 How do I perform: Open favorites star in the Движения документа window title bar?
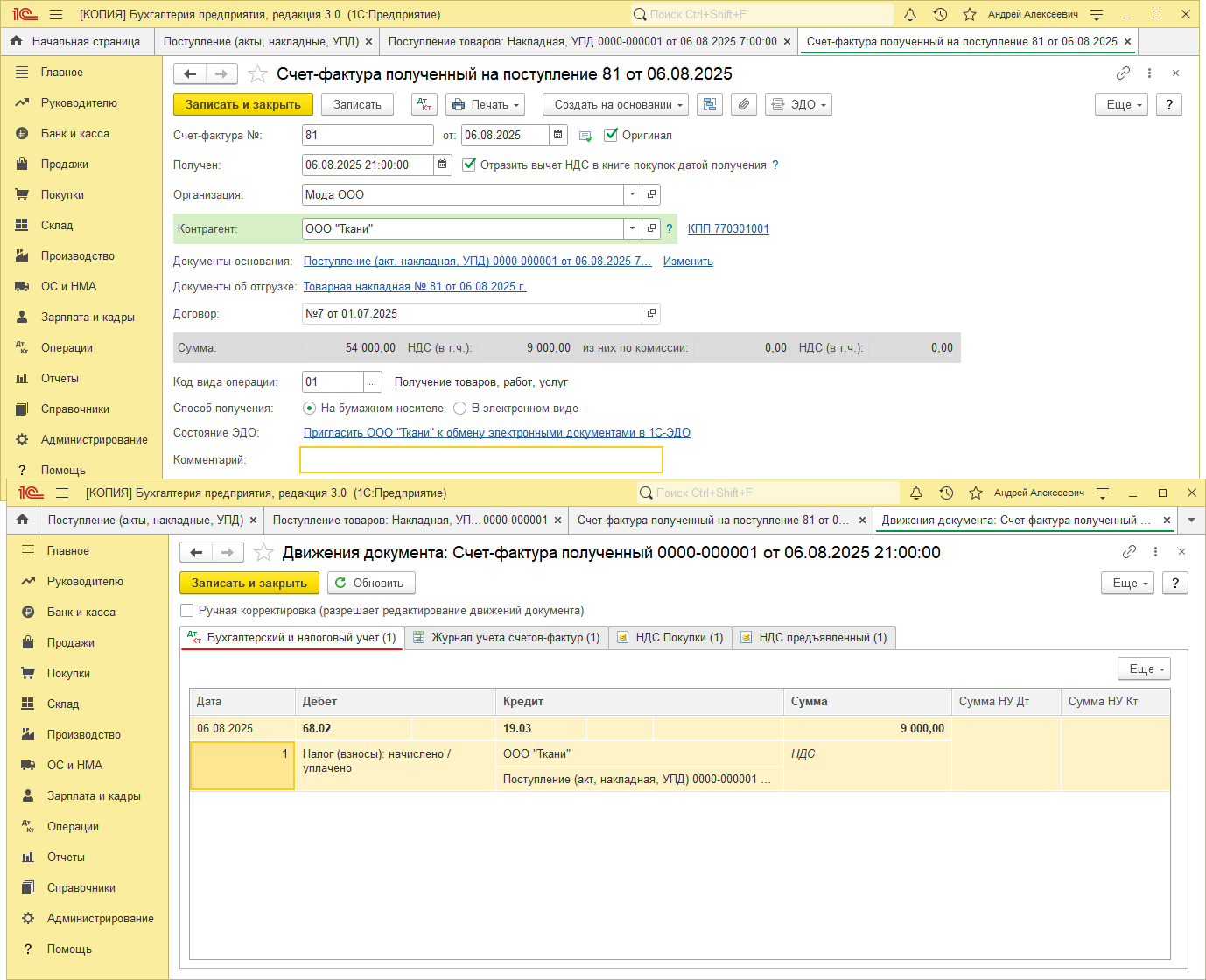point(976,493)
